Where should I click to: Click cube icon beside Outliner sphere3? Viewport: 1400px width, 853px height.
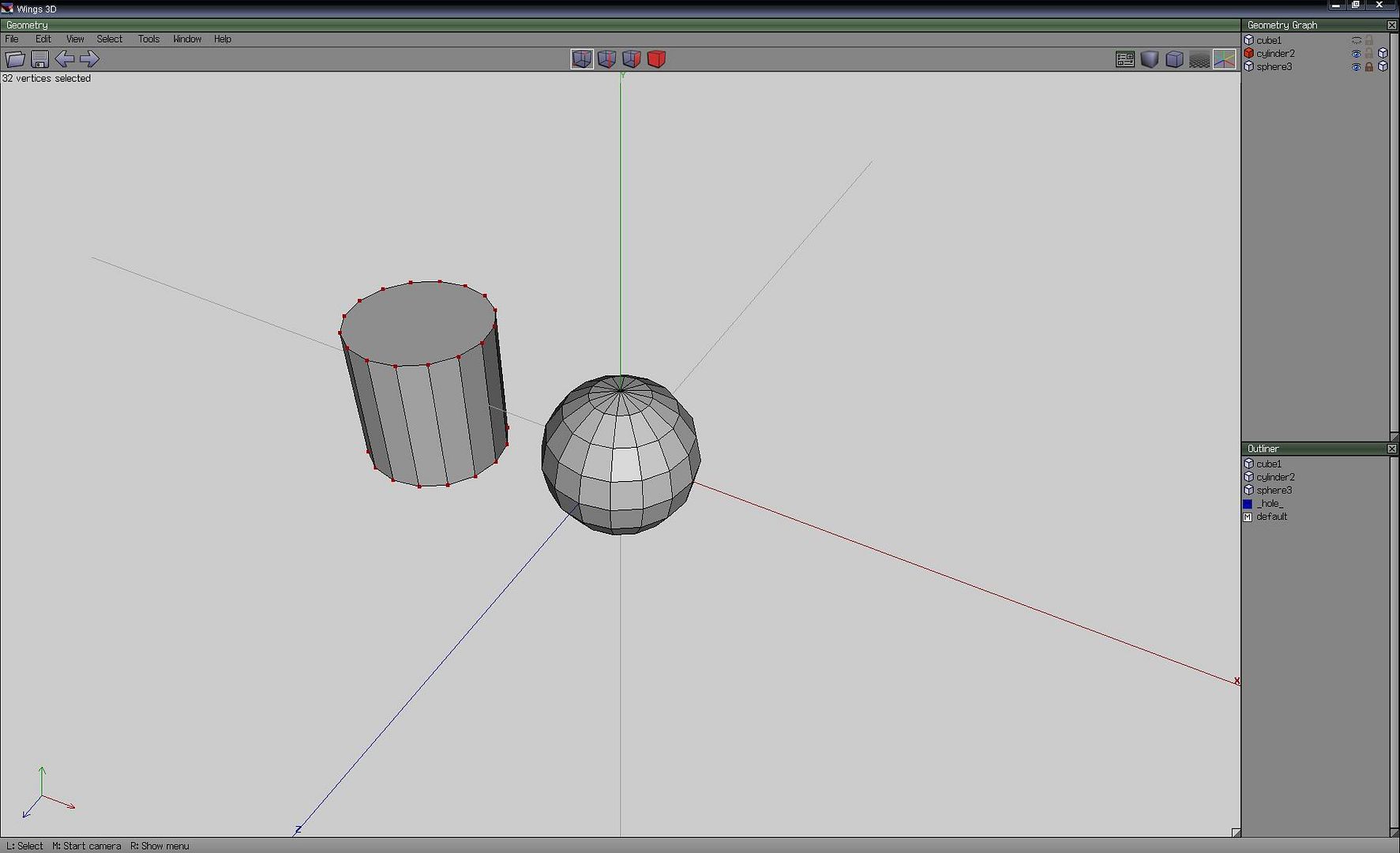(1249, 490)
